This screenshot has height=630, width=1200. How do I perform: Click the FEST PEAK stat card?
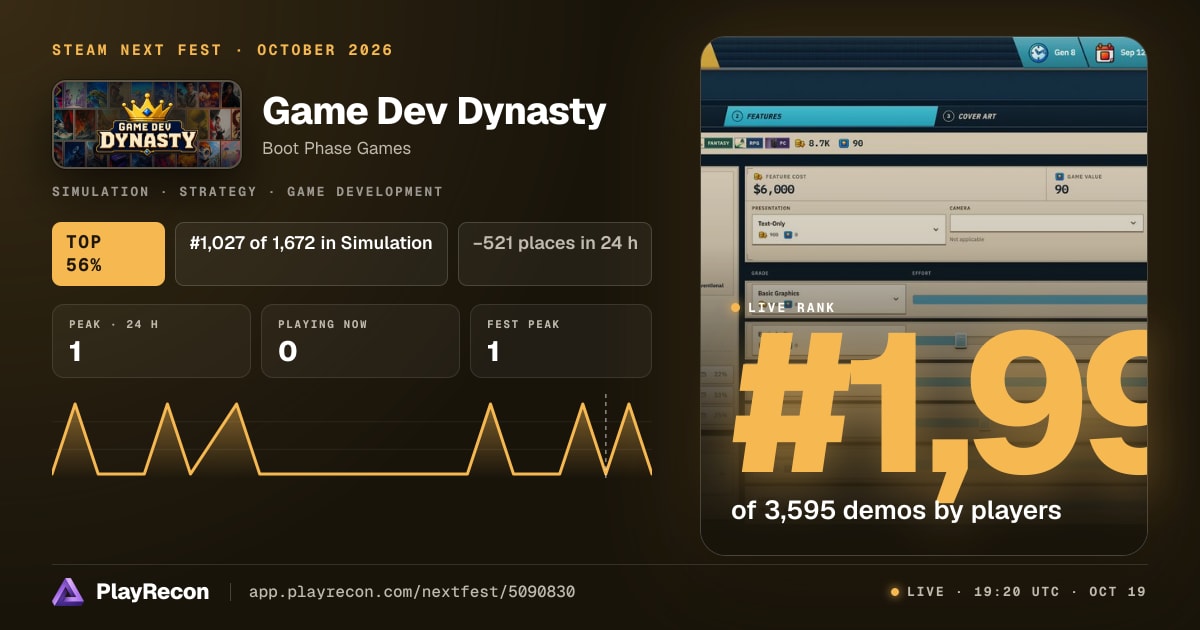click(x=561, y=341)
